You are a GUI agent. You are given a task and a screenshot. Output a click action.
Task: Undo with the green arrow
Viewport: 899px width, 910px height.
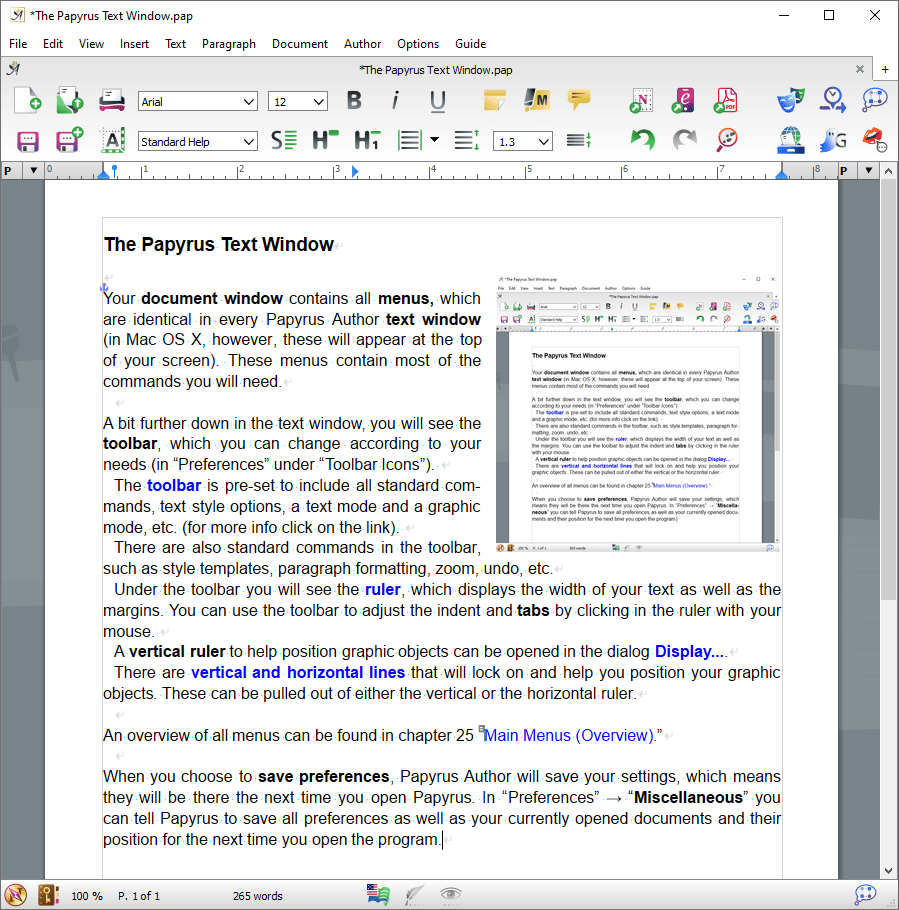(642, 140)
